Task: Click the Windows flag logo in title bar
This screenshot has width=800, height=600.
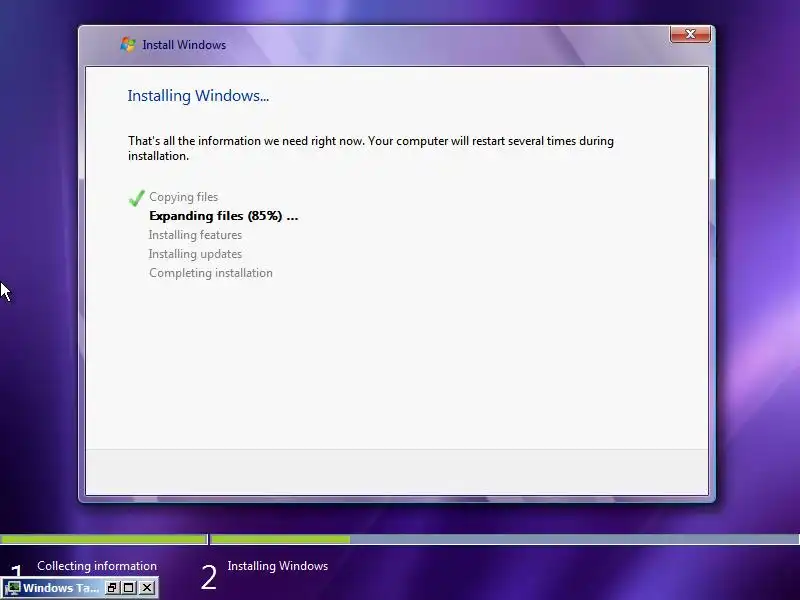Action: coord(128,44)
